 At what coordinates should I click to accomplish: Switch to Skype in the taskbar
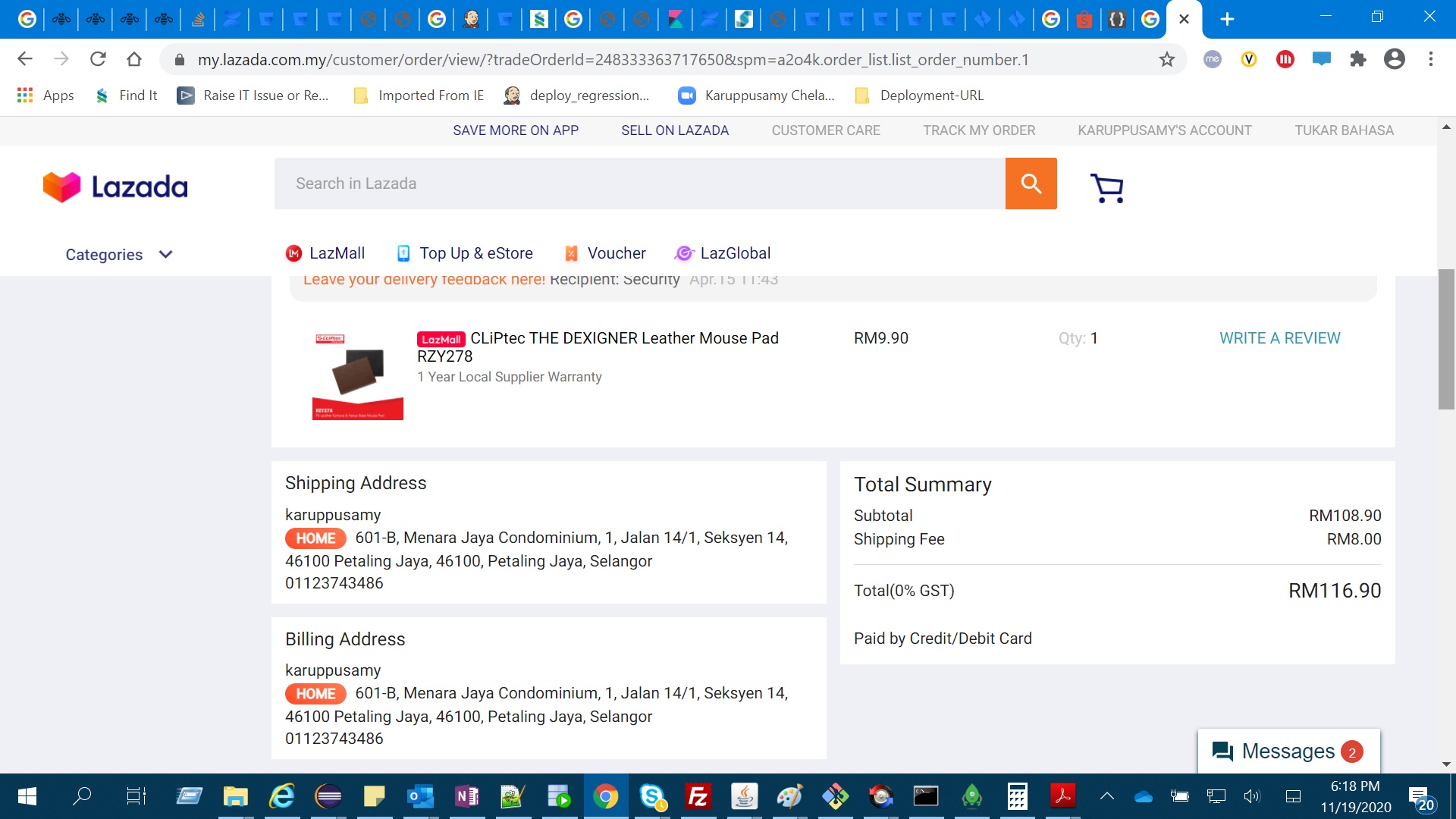tap(652, 796)
